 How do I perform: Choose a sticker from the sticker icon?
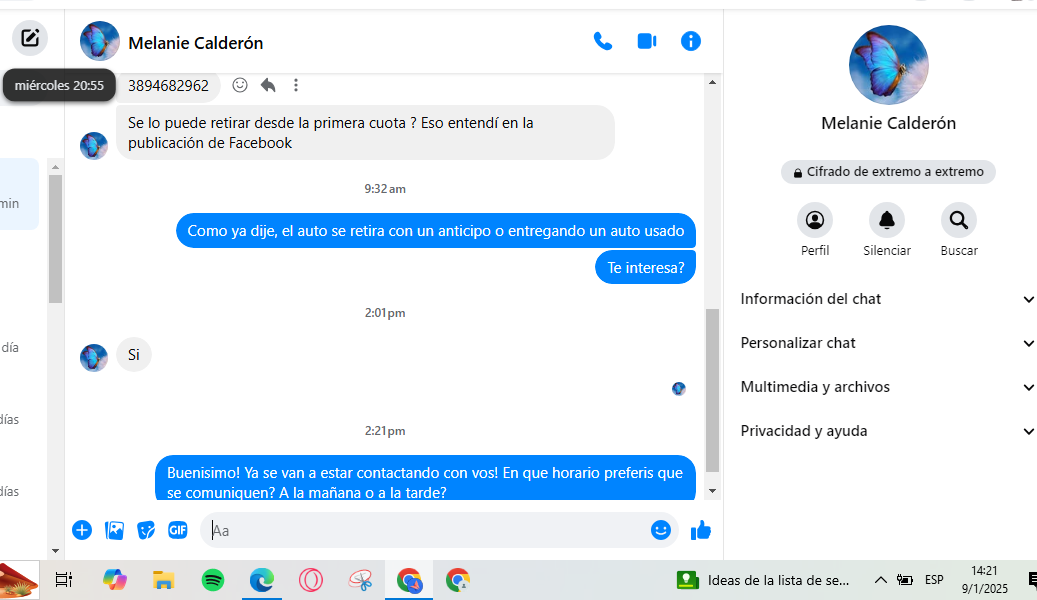coord(146,530)
